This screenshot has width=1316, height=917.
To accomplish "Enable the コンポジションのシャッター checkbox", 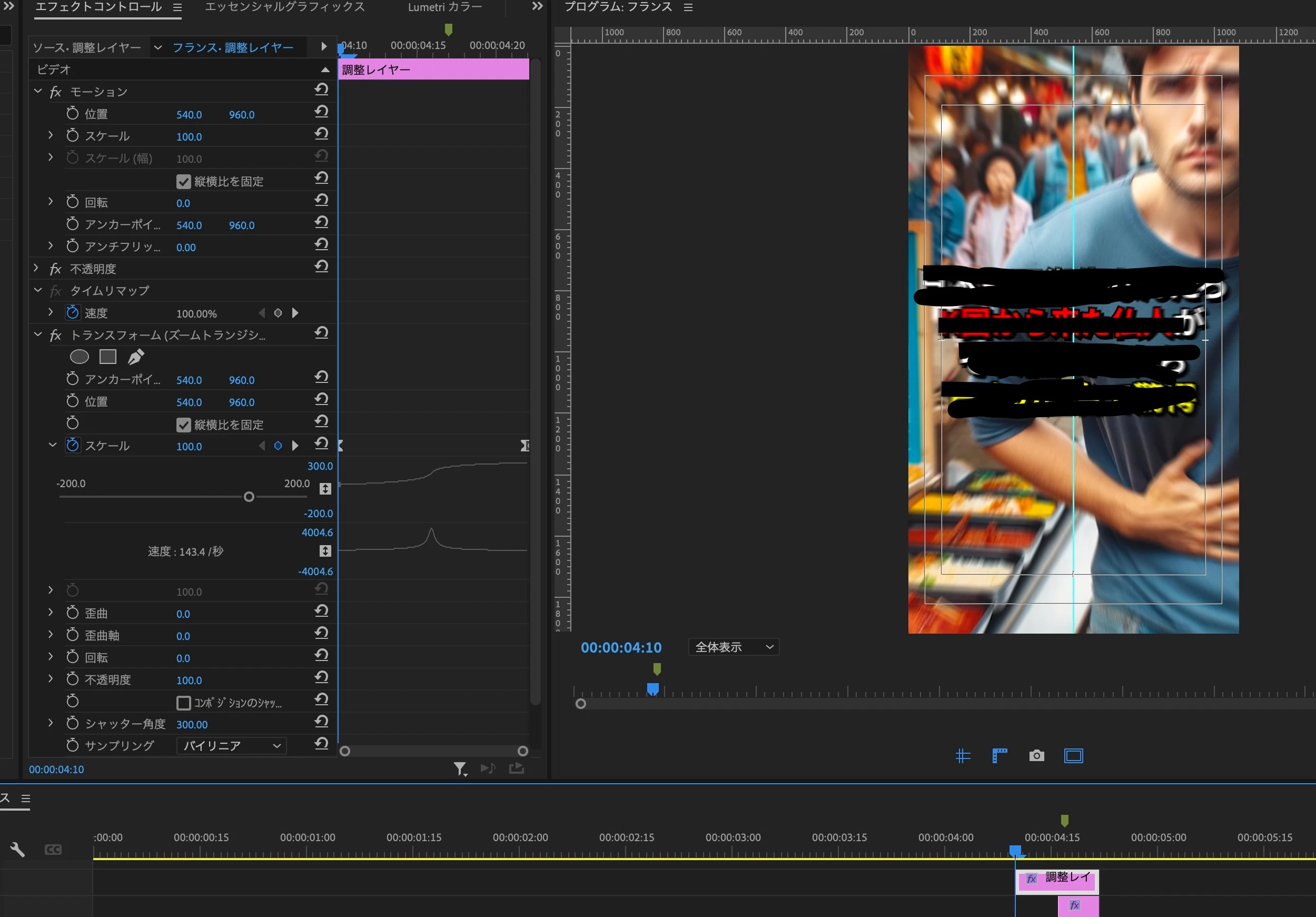I will [183, 703].
